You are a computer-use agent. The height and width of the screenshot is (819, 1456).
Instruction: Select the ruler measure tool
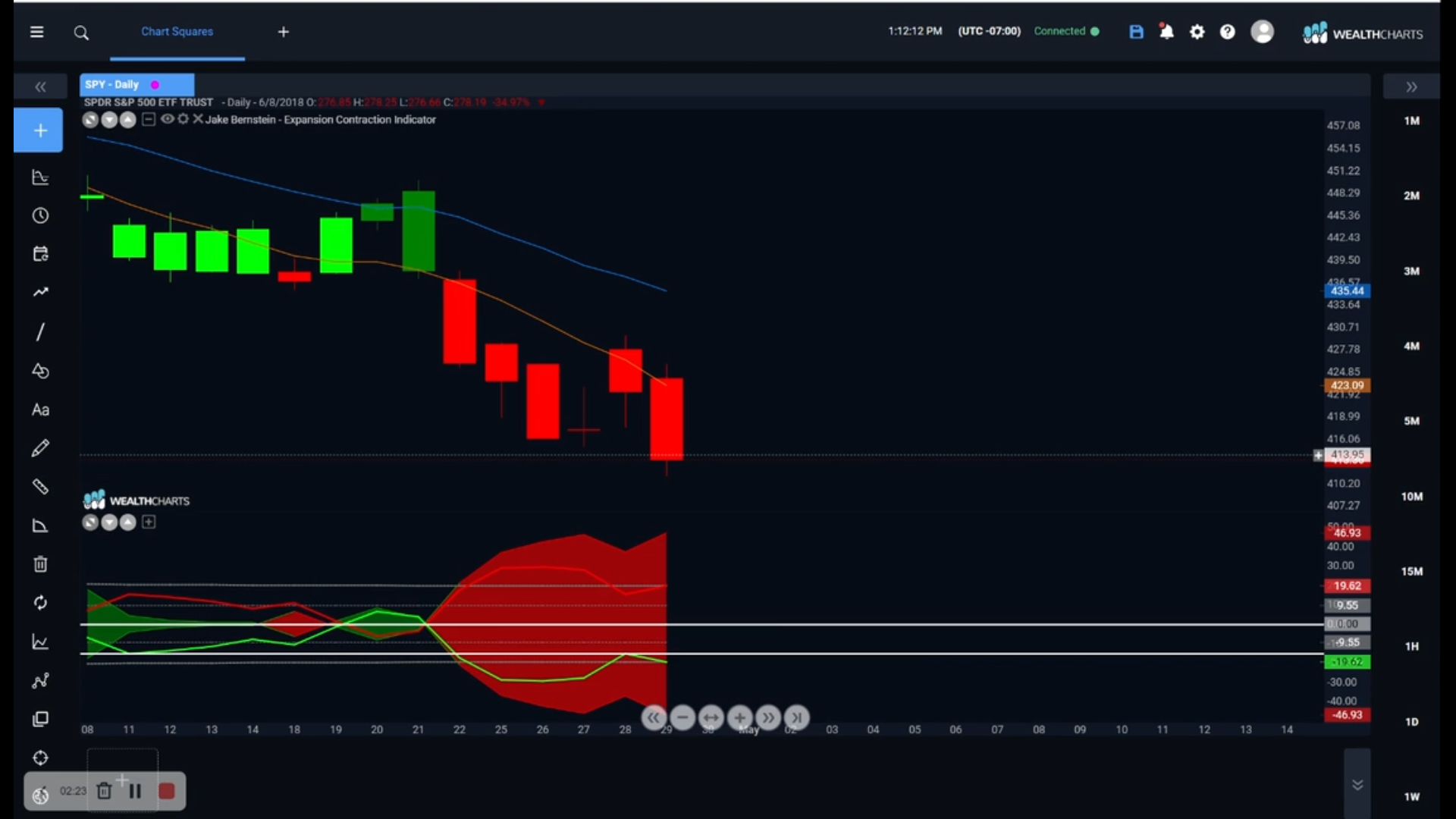(40, 487)
